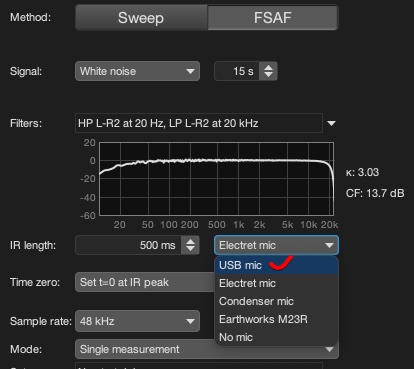Collapse the Electret mic dropdown

[276, 245]
